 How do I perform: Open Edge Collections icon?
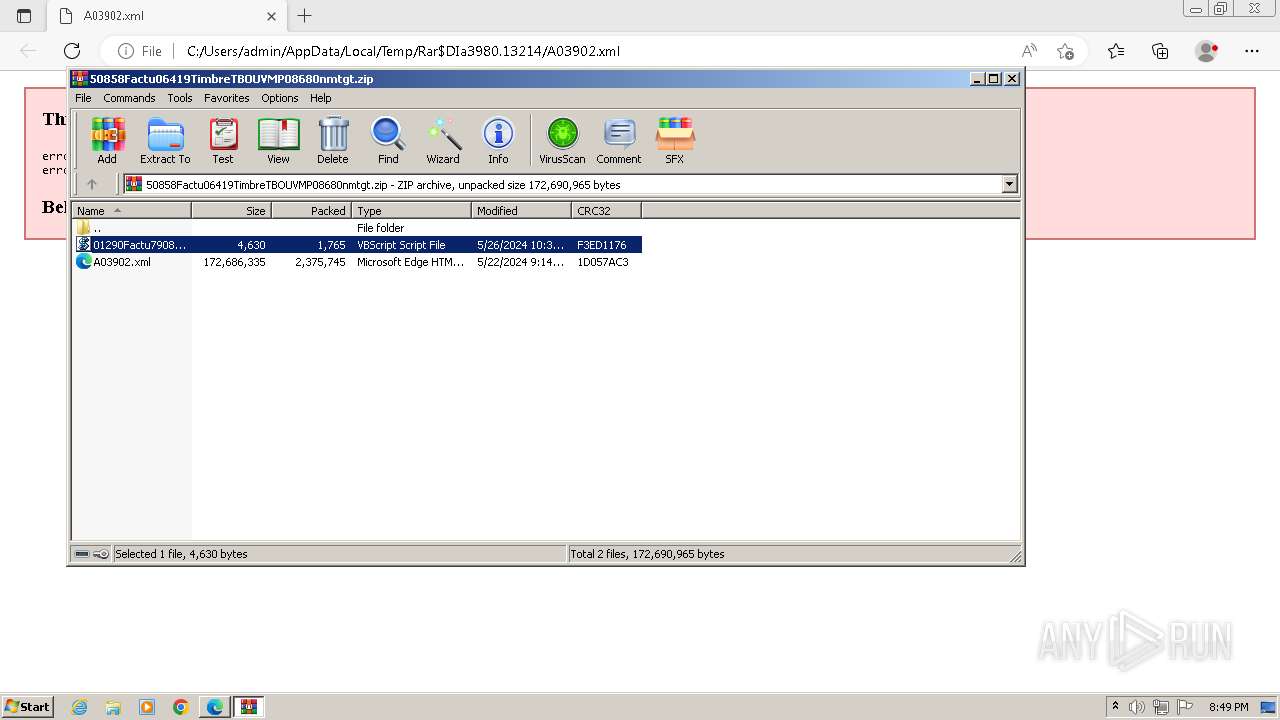pyautogui.click(x=1160, y=51)
